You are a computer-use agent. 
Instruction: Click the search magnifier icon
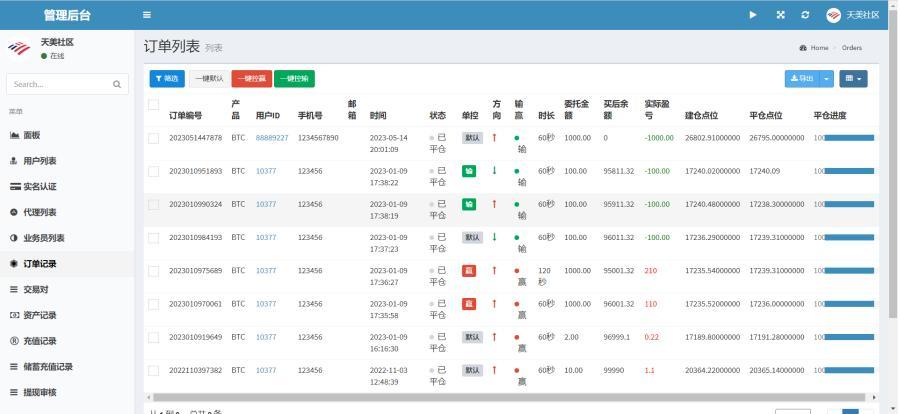point(117,84)
